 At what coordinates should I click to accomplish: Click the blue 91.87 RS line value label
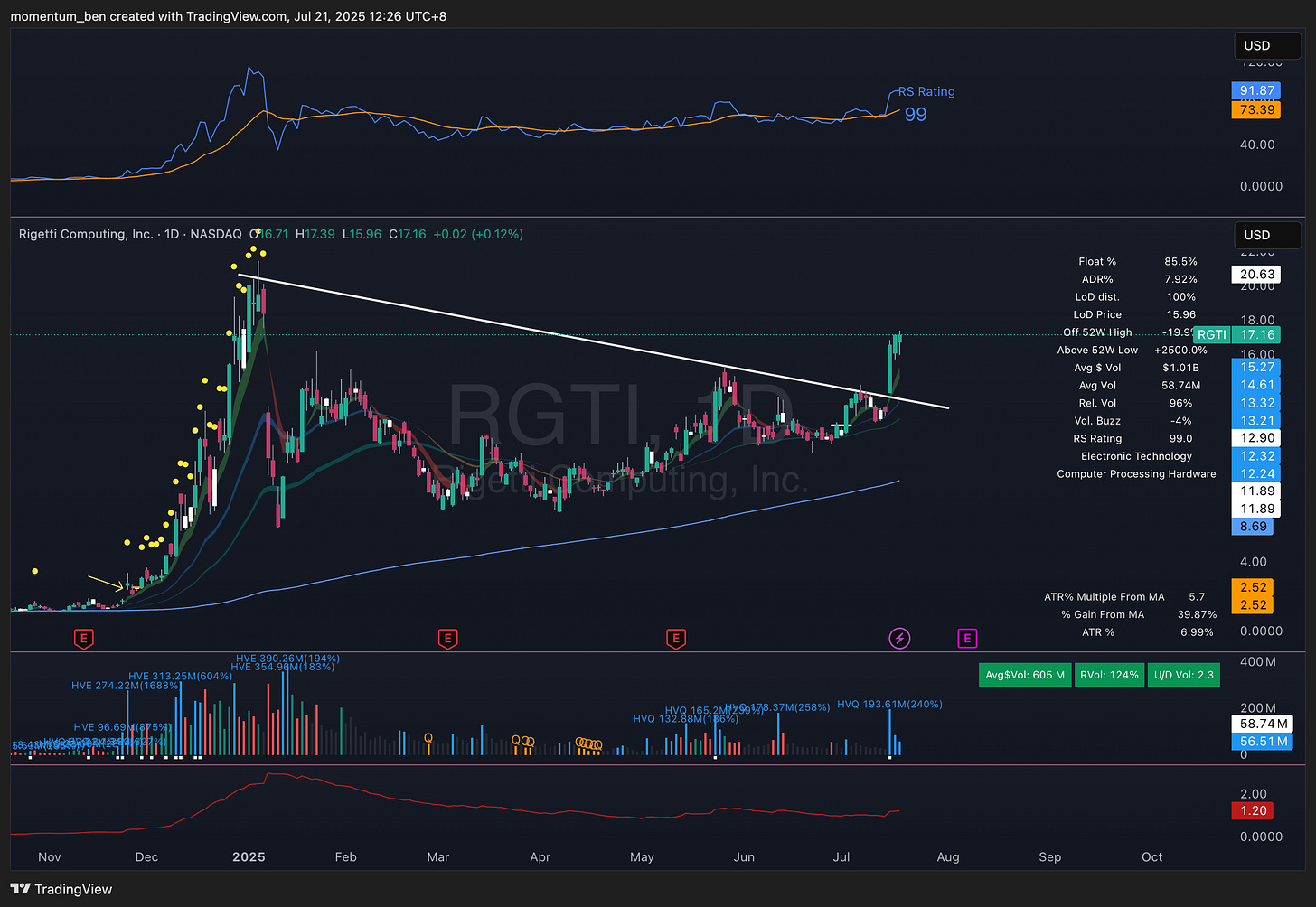(1257, 90)
